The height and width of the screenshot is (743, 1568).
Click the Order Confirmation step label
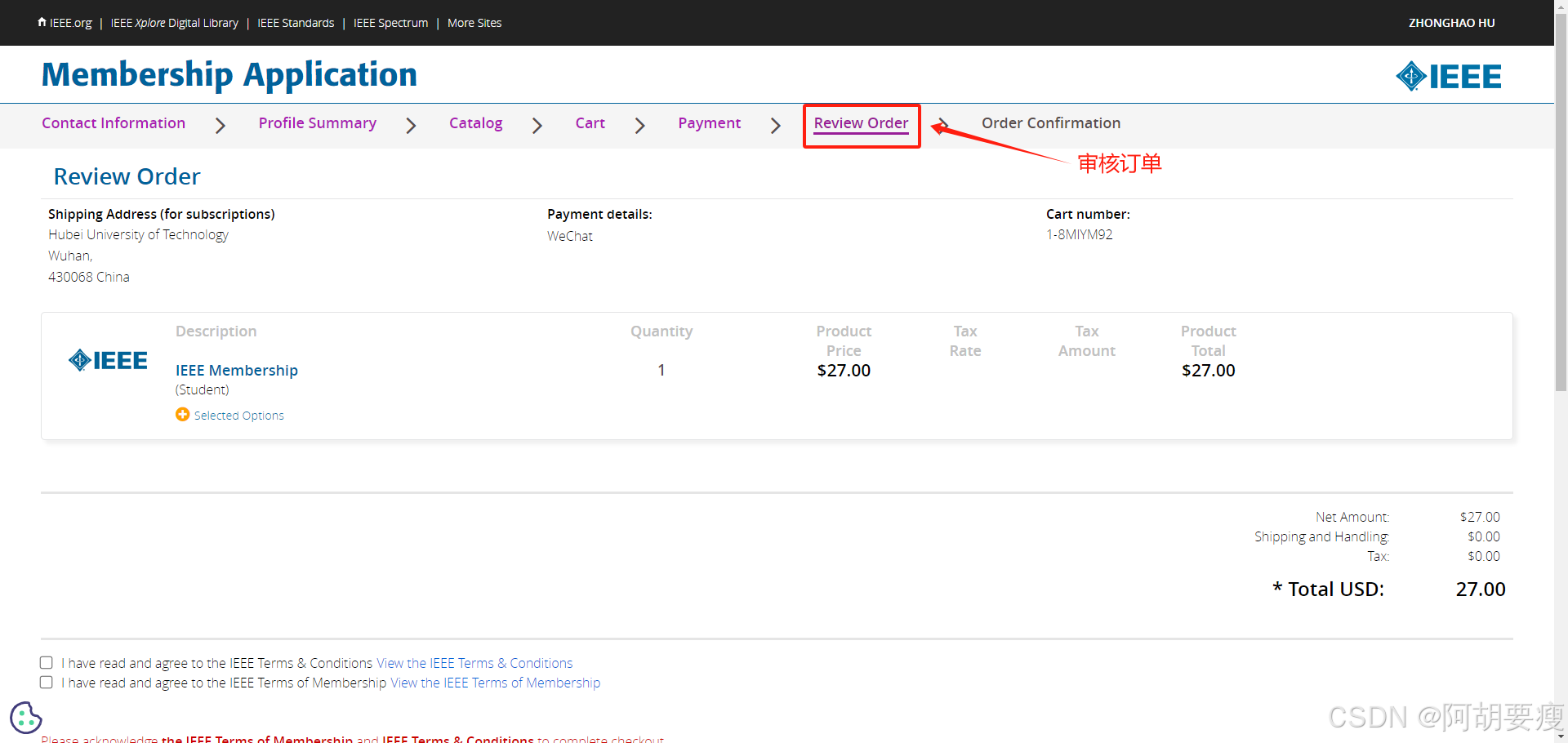coord(1051,122)
